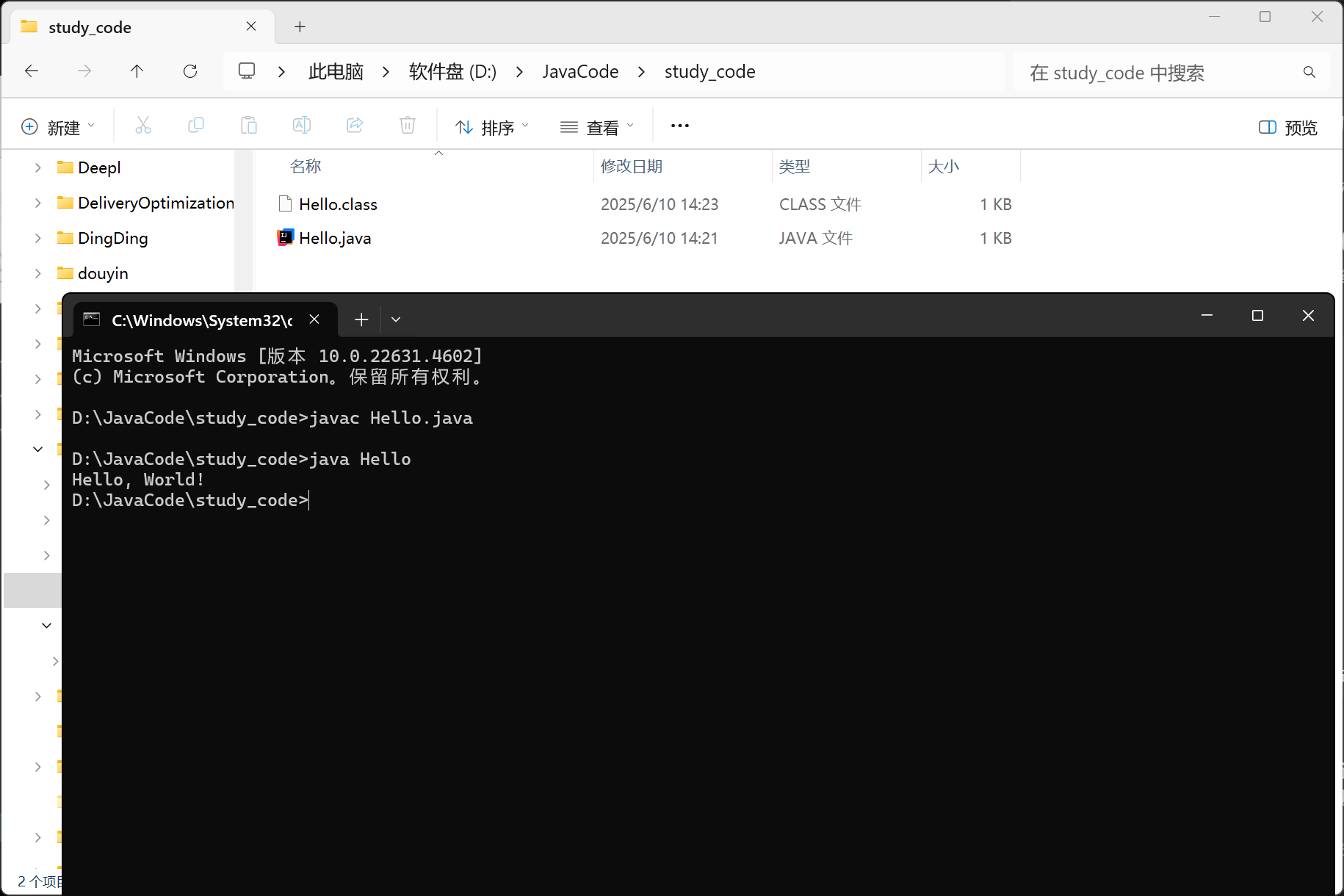
Task: Click the Hello.java IntelliJ file icon
Action: [285, 237]
